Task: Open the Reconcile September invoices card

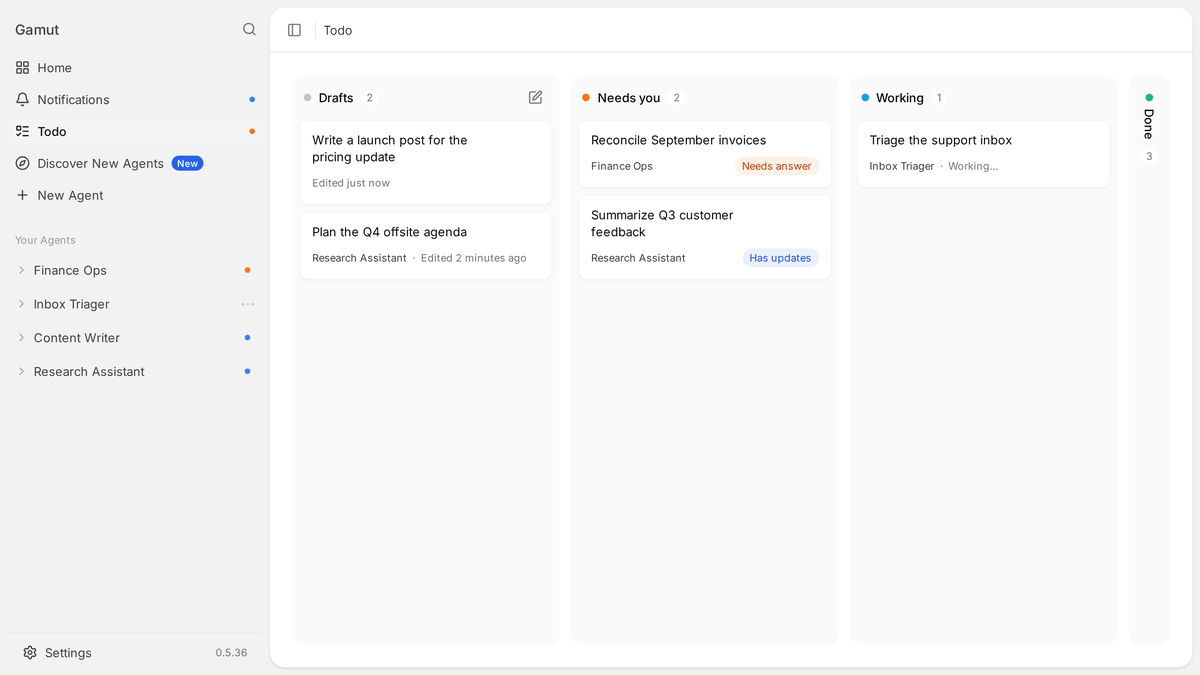Action: click(705, 154)
